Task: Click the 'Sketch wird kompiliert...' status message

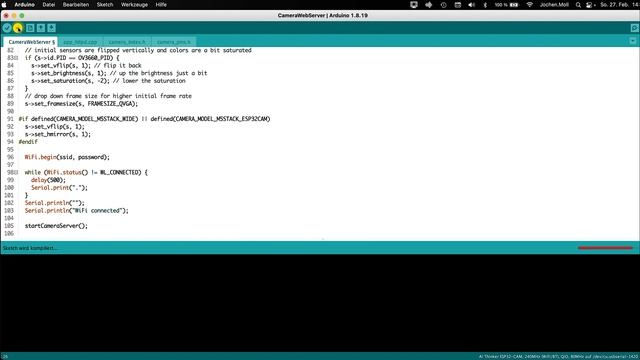Action: tap(29, 248)
